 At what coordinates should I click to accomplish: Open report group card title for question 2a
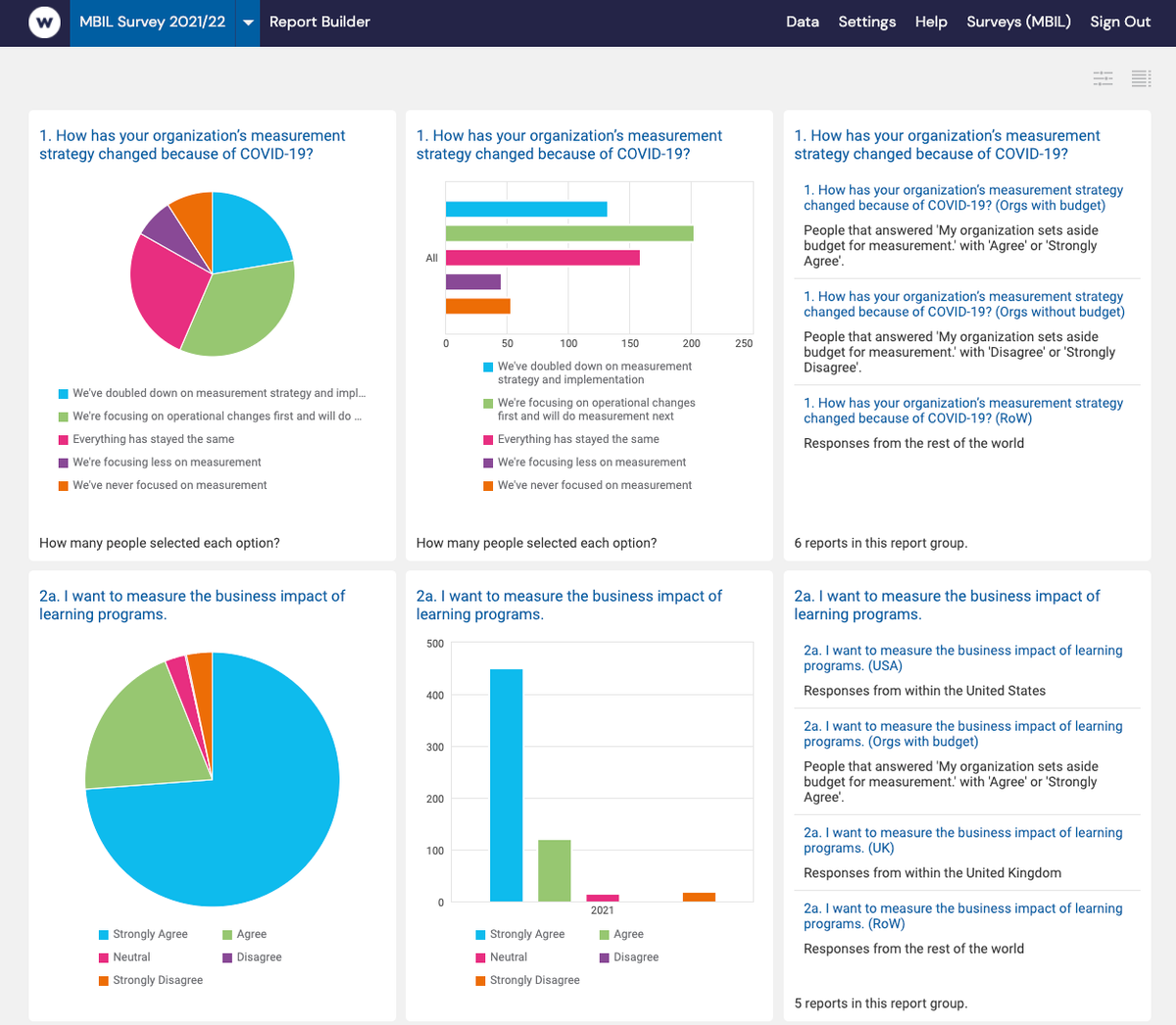point(947,605)
